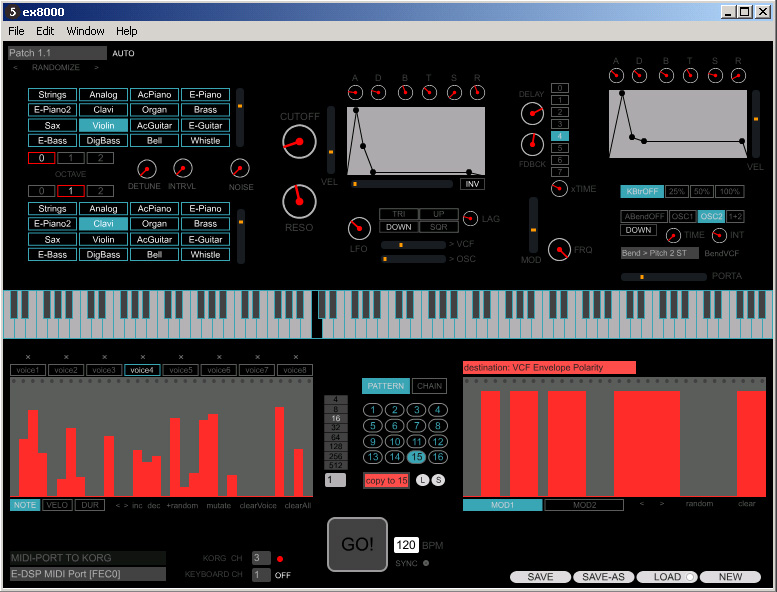Select step length 32 in list

point(335,428)
